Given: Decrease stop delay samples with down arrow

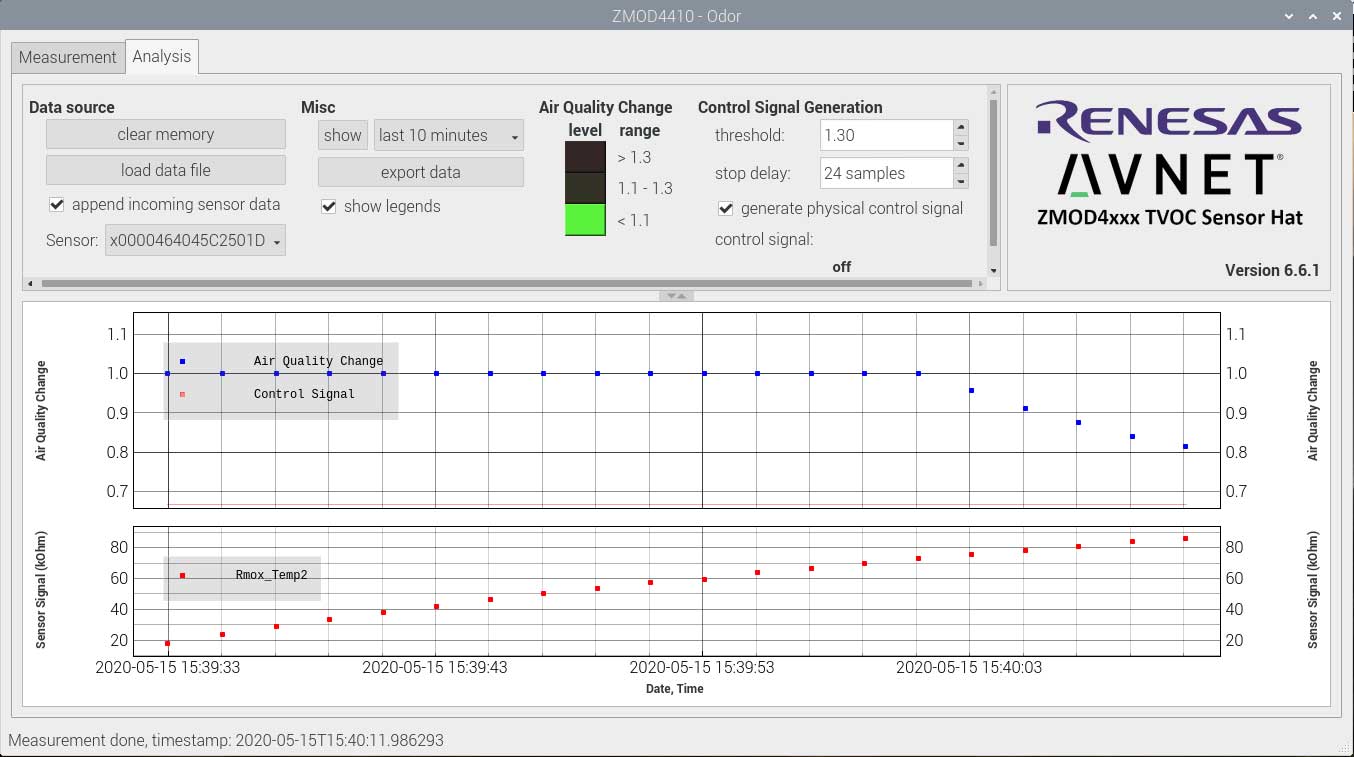Looking at the screenshot, I should click(x=961, y=181).
